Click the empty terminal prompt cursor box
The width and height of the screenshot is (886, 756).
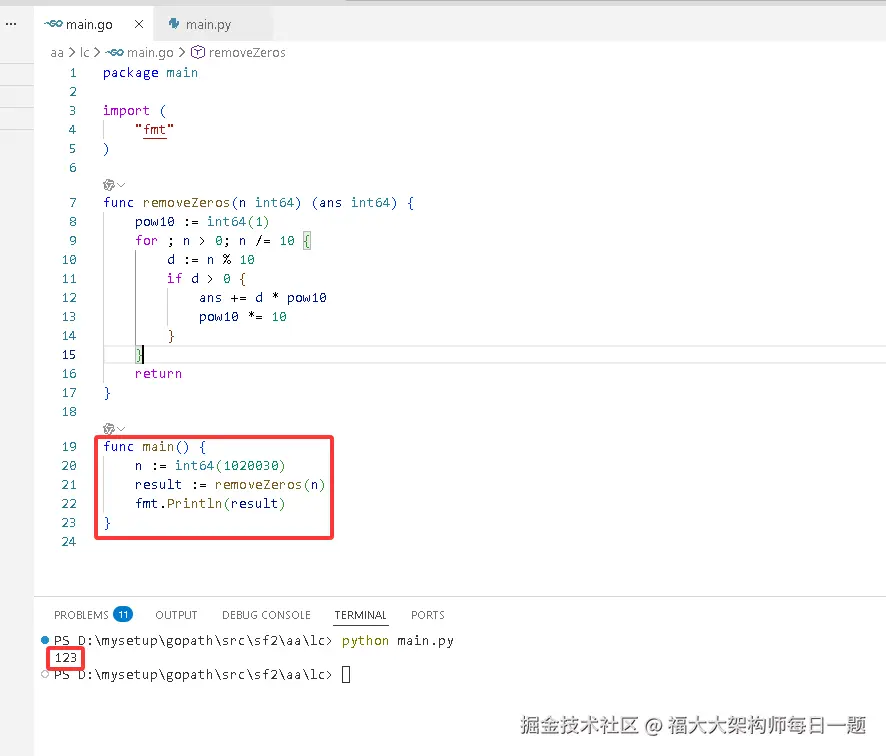346,675
